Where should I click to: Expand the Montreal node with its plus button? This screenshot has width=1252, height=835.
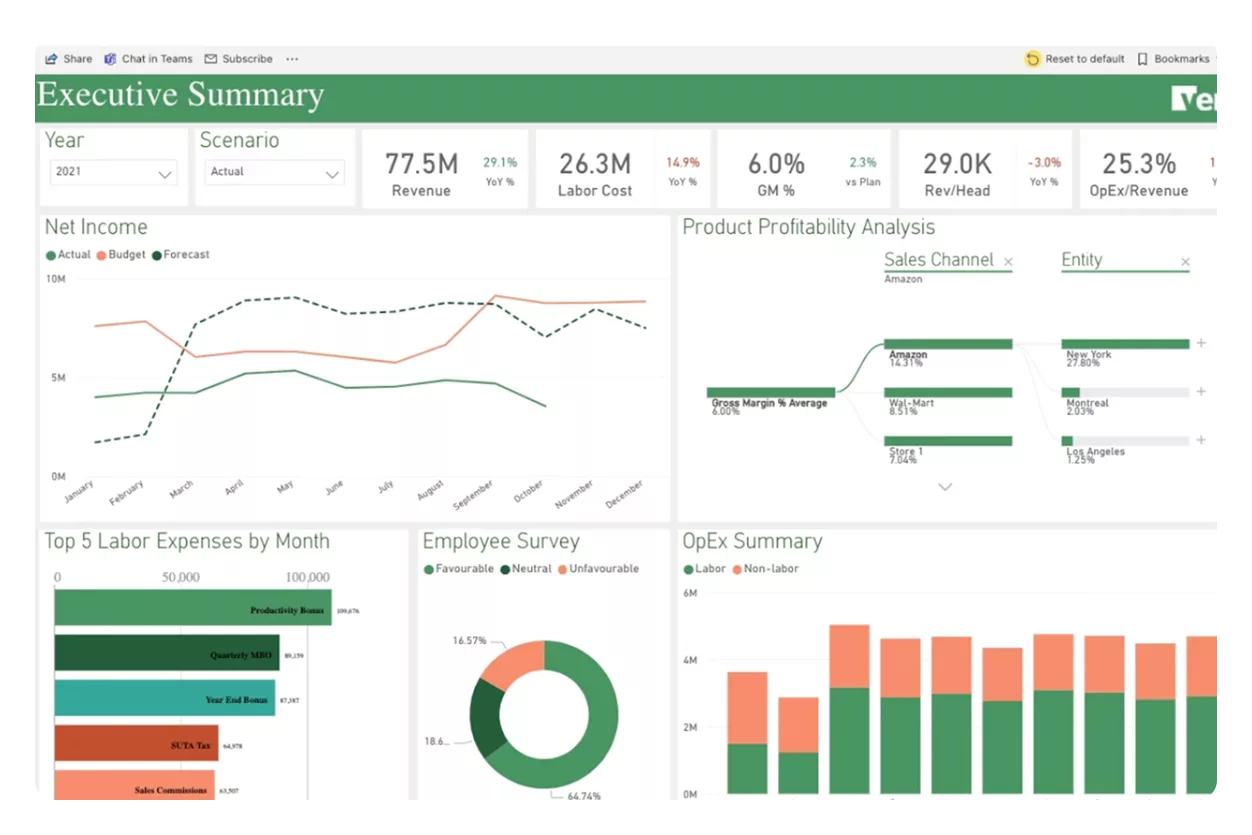(1199, 391)
